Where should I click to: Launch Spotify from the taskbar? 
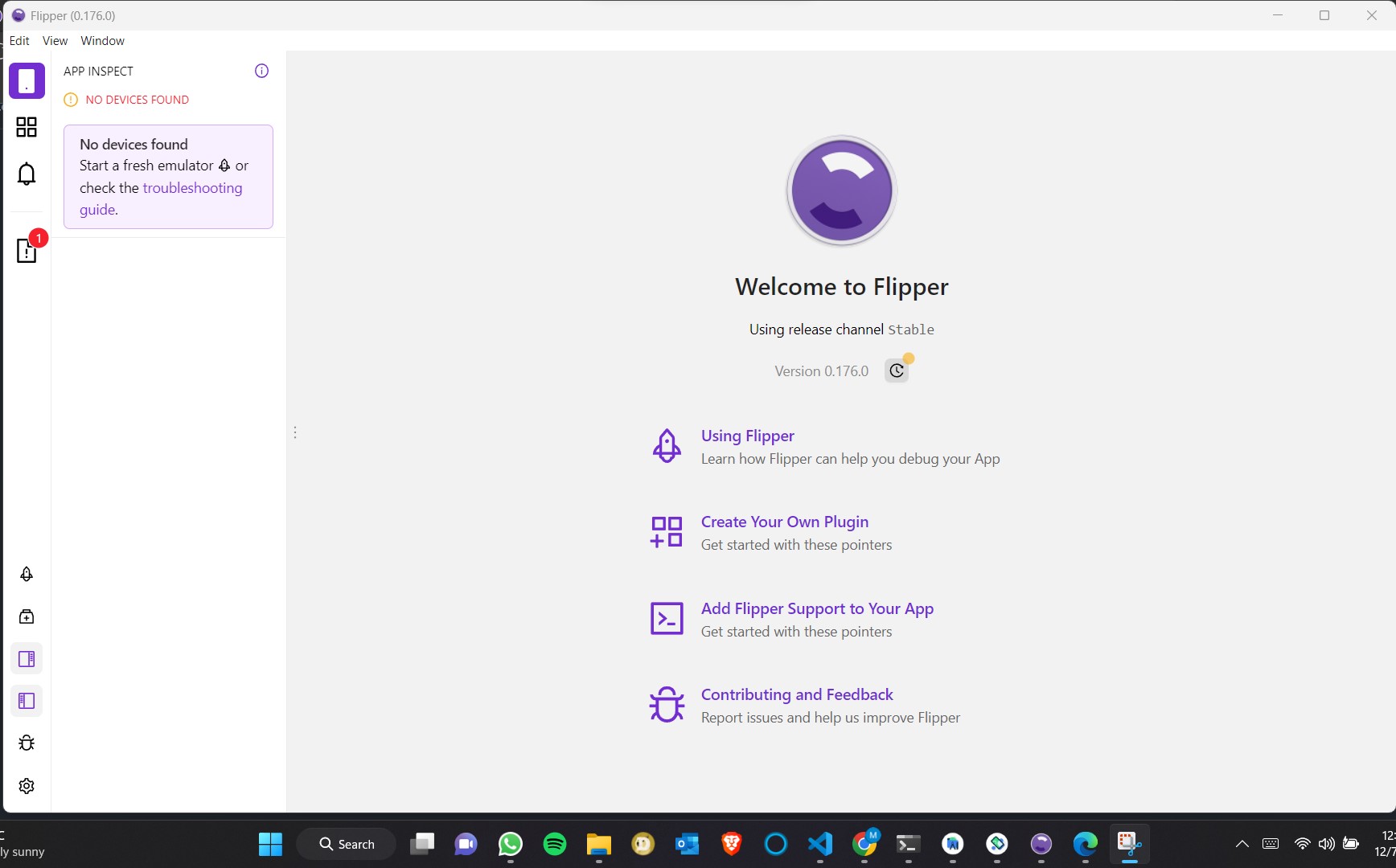tap(555, 844)
